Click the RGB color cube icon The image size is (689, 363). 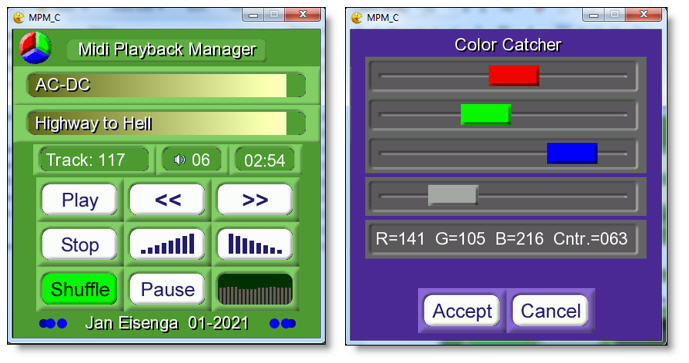(35, 47)
